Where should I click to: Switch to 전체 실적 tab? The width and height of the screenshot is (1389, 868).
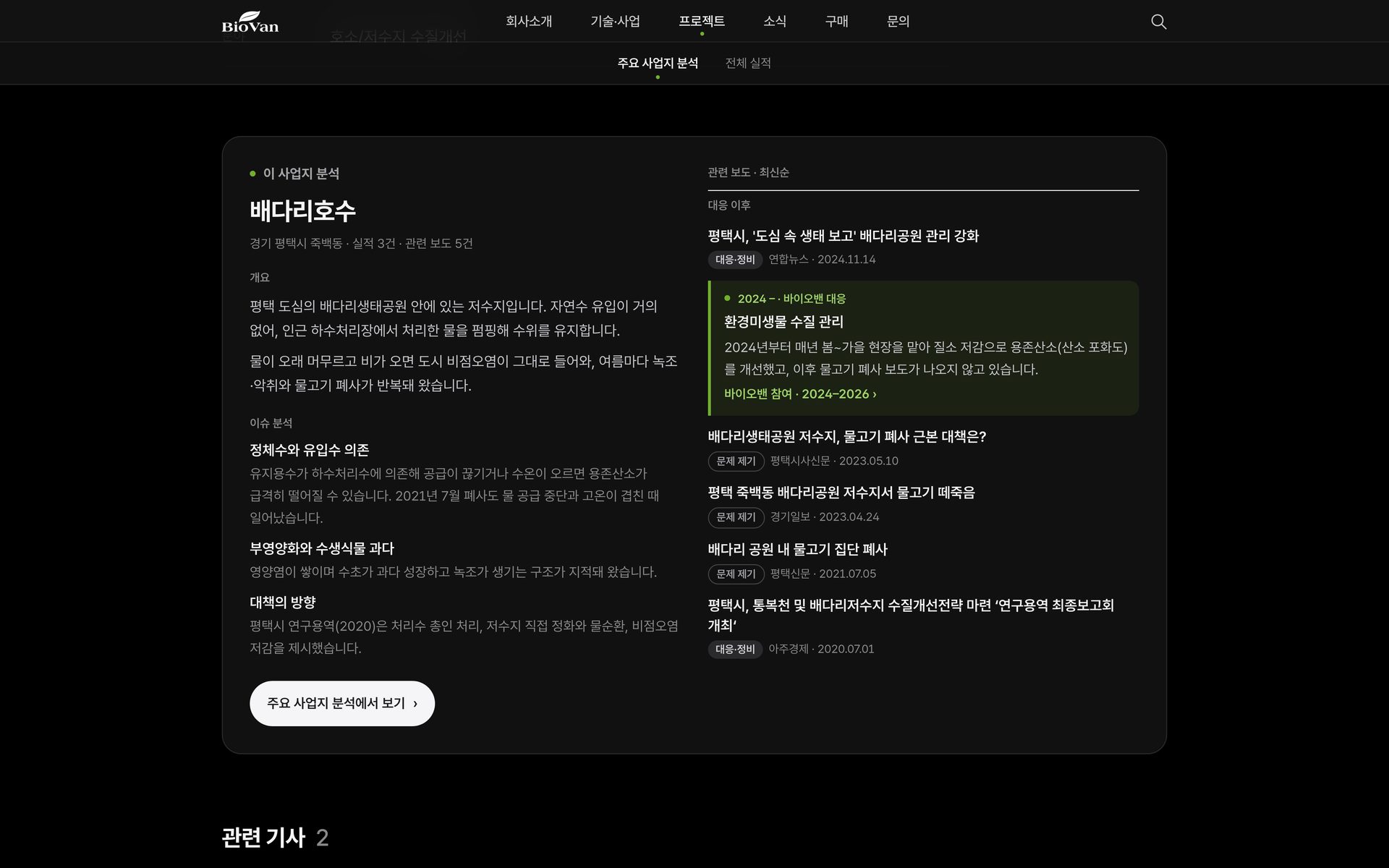click(748, 63)
